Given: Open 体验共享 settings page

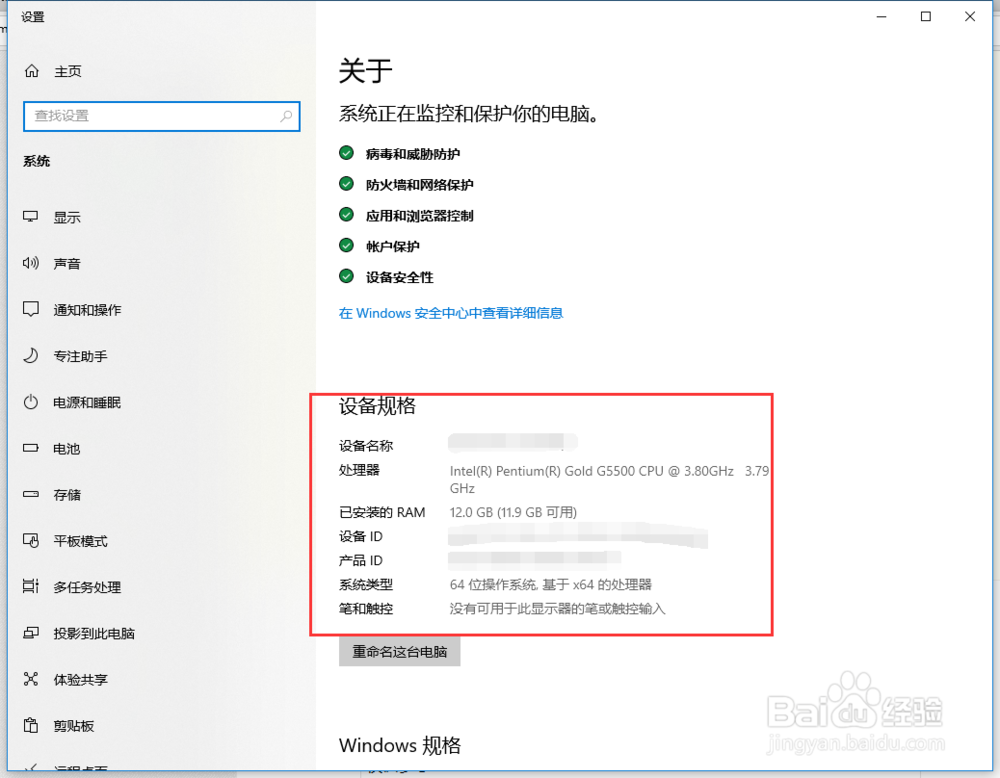Looking at the screenshot, I should pyautogui.click(x=80, y=680).
